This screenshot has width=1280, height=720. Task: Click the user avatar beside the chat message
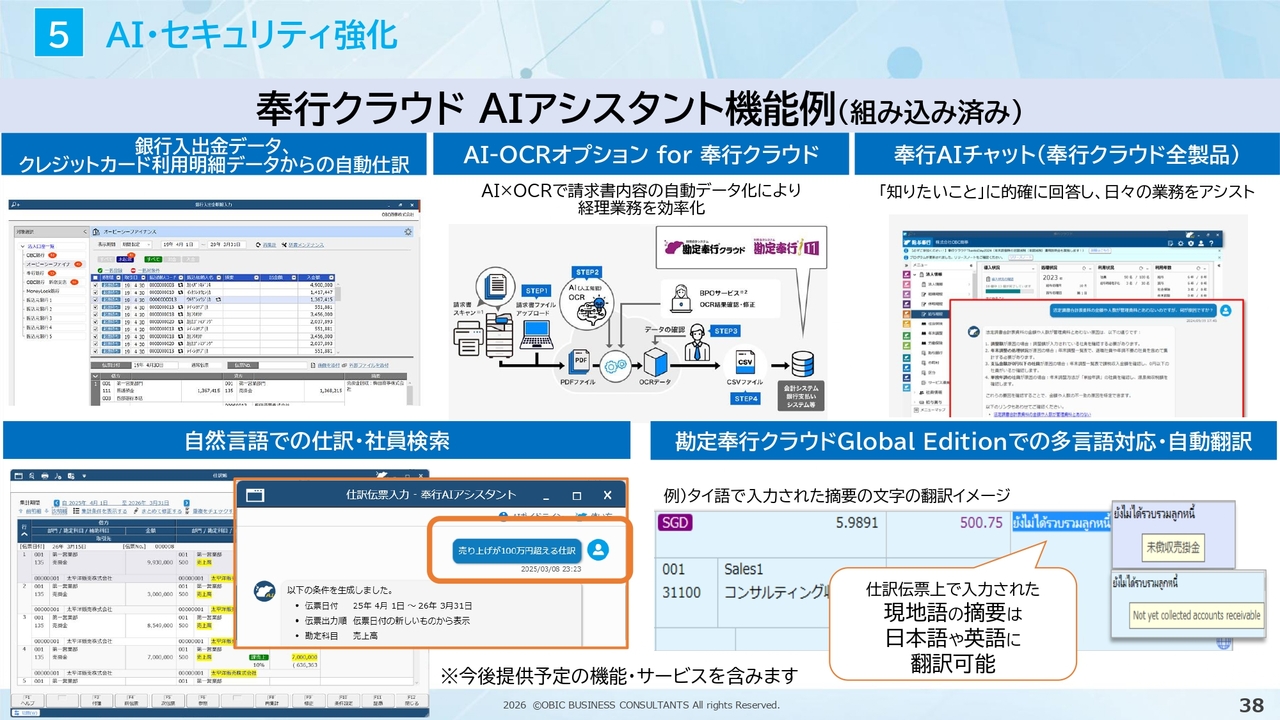pos(598,549)
